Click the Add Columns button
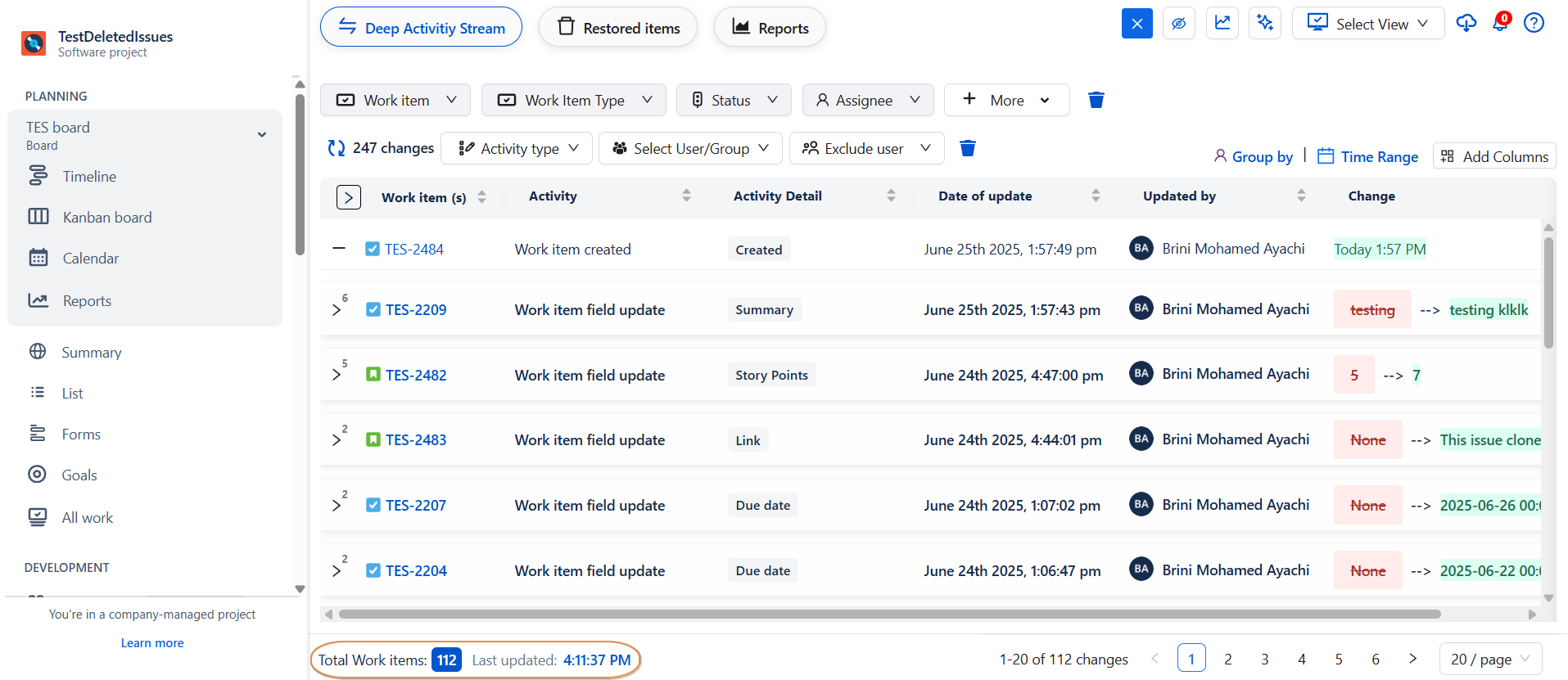The height and width of the screenshot is (680, 1568). tap(1494, 156)
